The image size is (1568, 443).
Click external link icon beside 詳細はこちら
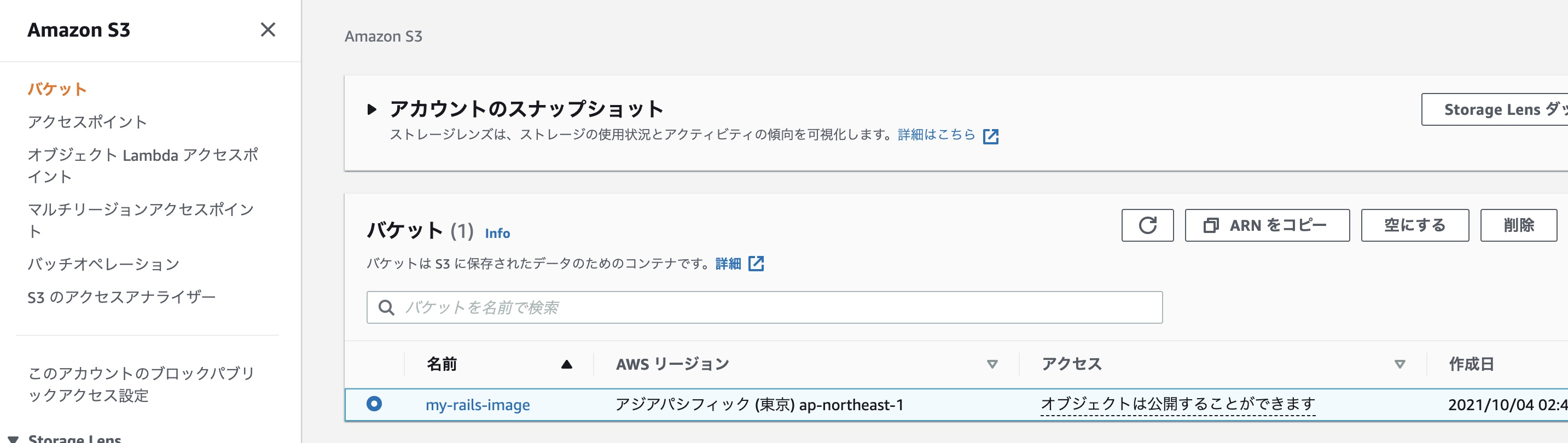tap(990, 136)
